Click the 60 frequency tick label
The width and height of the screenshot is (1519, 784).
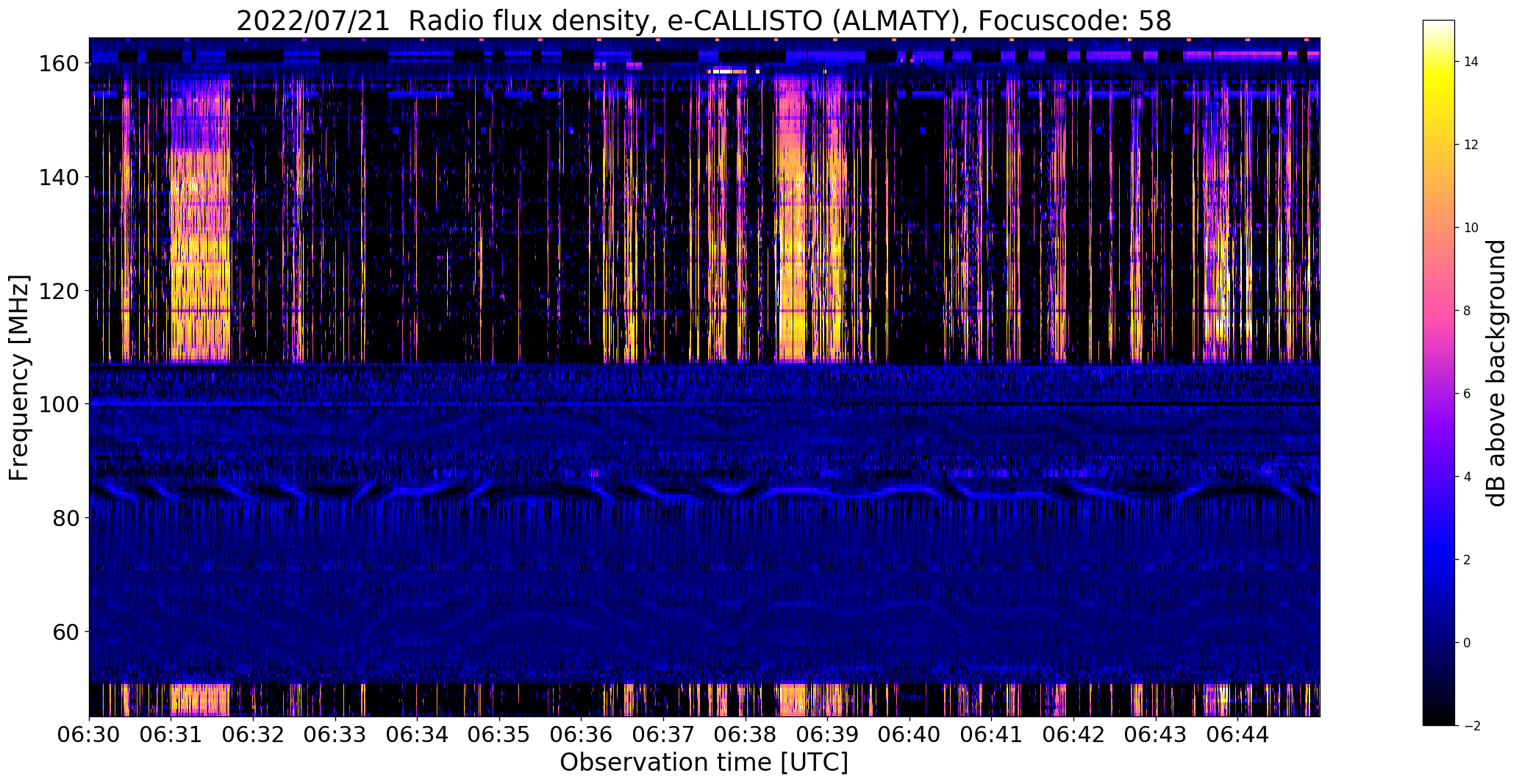(x=66, y=631)
